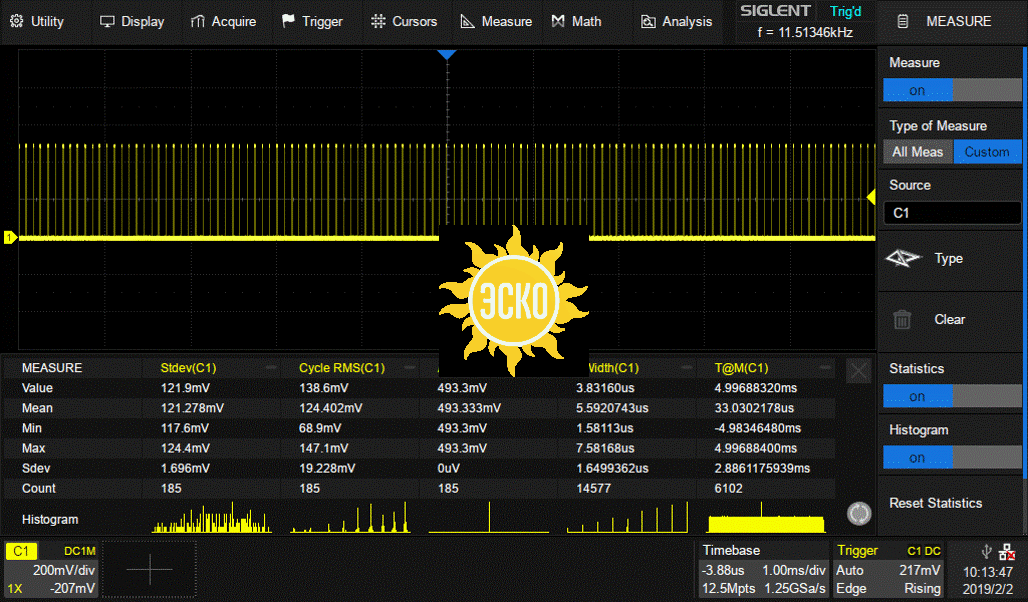
Task: Select the channel 1 ground level marker
Action: pyautogui.click(x=10, y=237)
